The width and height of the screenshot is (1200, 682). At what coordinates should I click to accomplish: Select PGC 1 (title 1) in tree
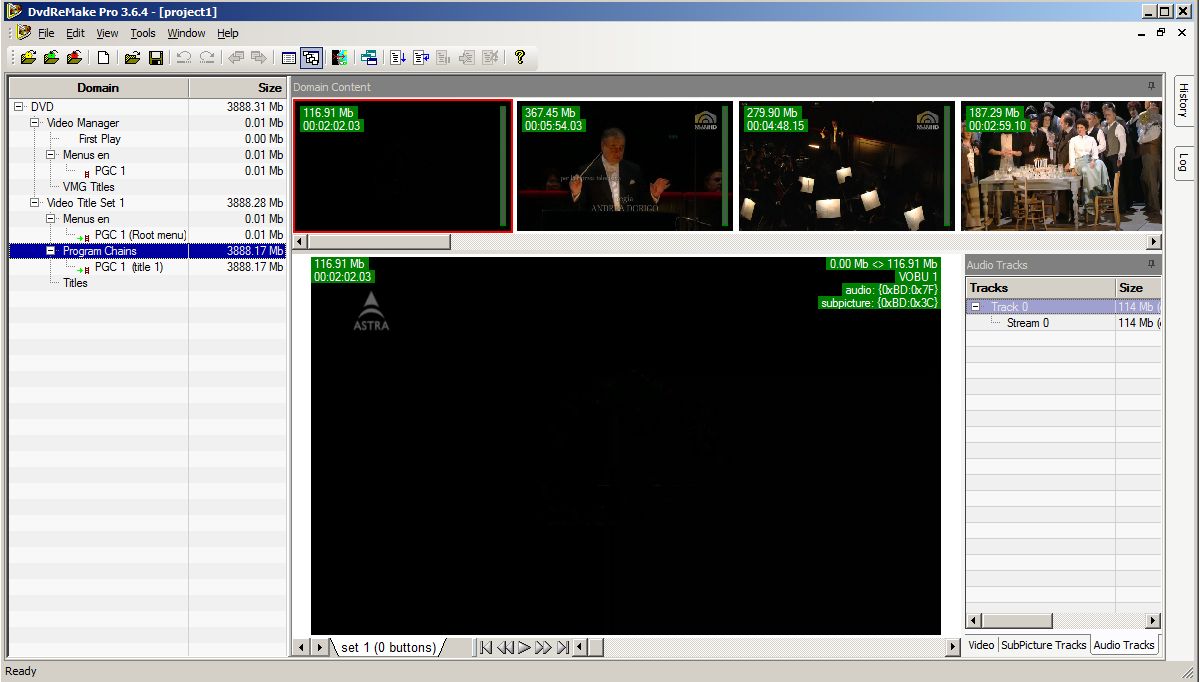pyautogui.click(x=128, y=267)
